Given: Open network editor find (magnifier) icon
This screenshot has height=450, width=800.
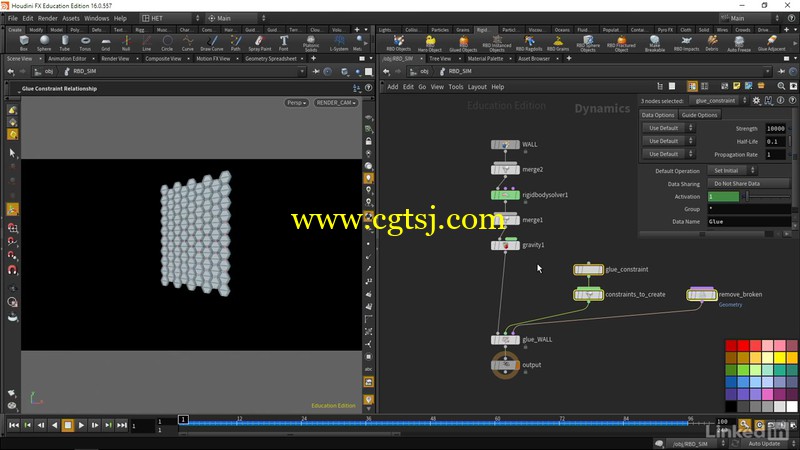Looking at the screenshot, I should coord(781,86).
